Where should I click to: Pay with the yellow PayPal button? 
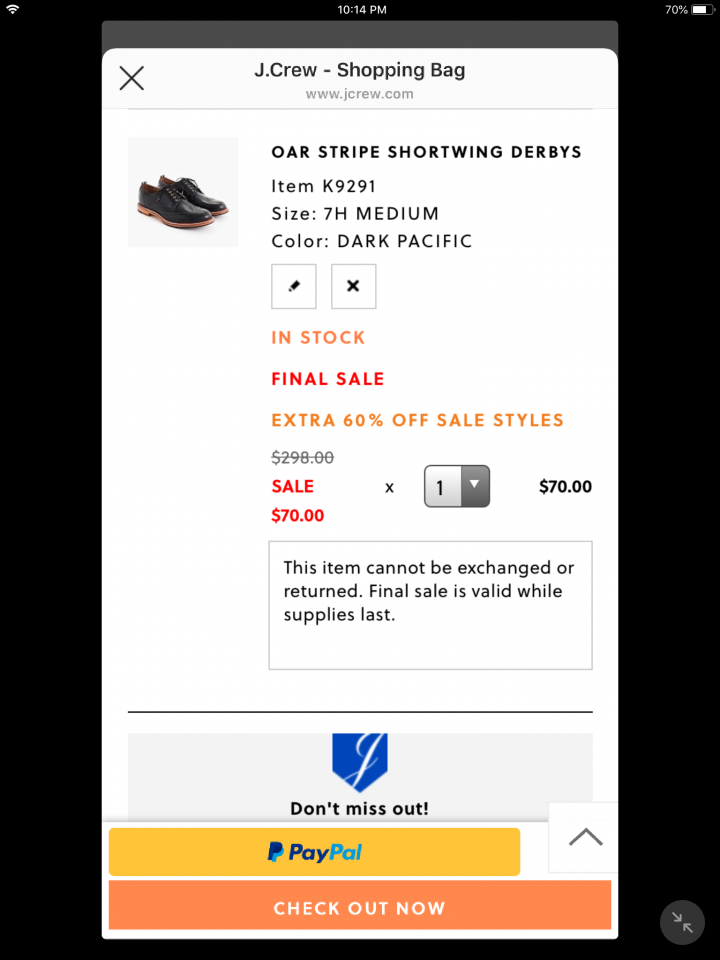(x=314, y=852)
